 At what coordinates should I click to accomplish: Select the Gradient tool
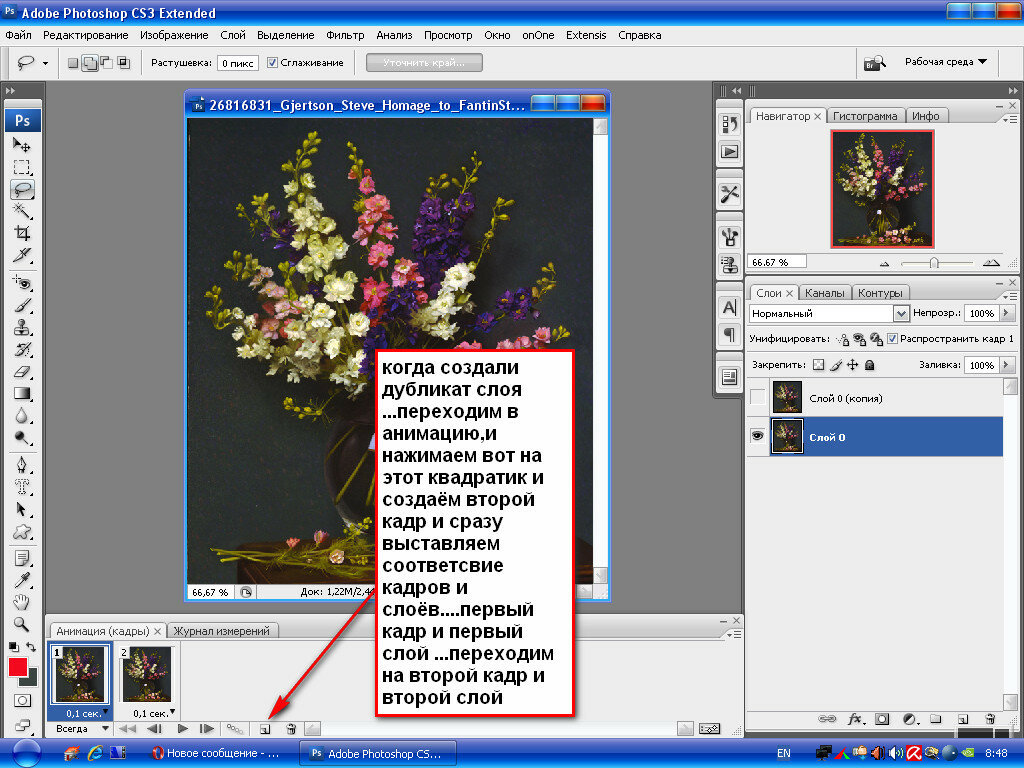tap(22, 394)
